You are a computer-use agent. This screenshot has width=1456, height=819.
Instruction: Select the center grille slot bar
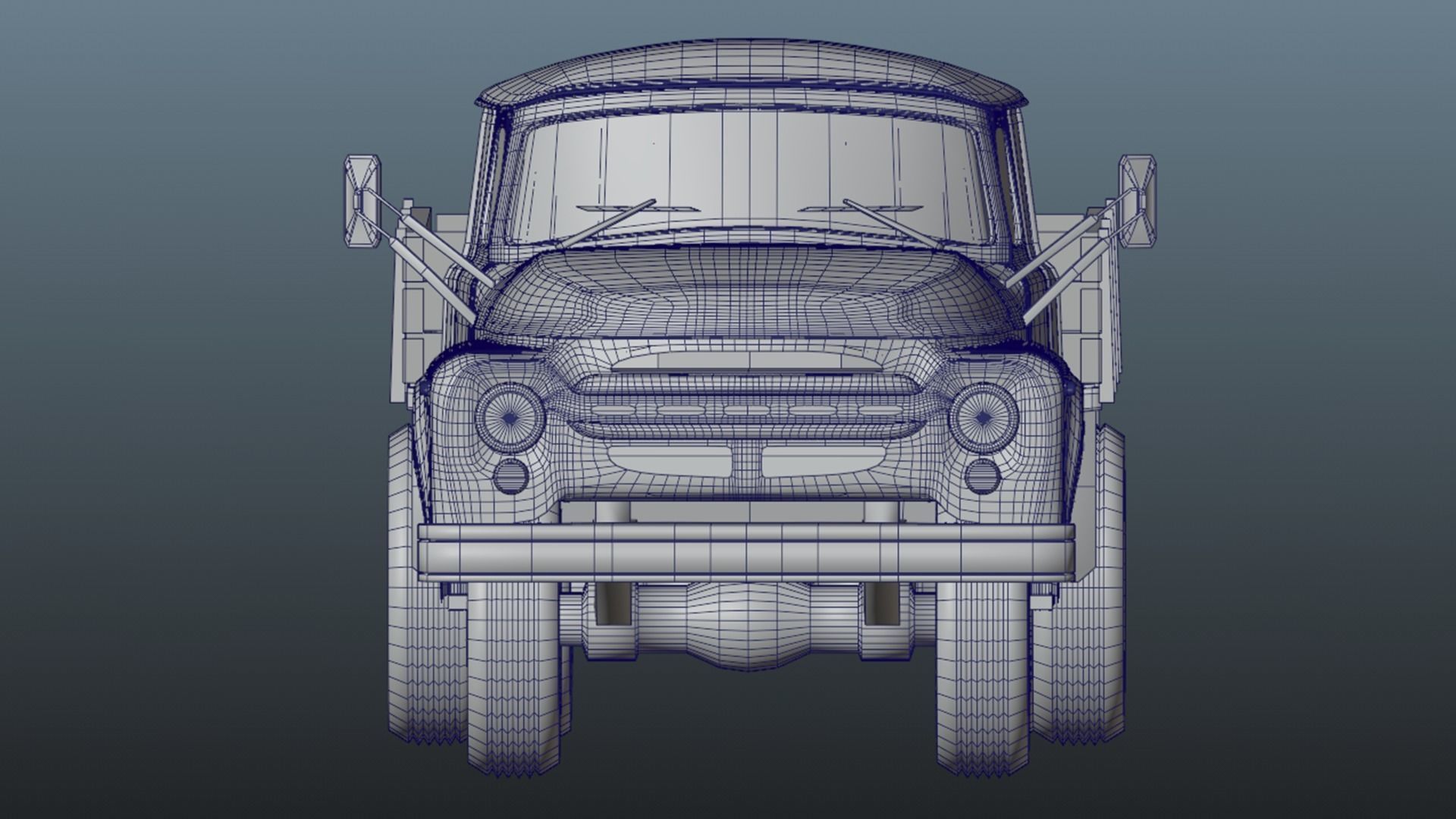click(745, 410)
